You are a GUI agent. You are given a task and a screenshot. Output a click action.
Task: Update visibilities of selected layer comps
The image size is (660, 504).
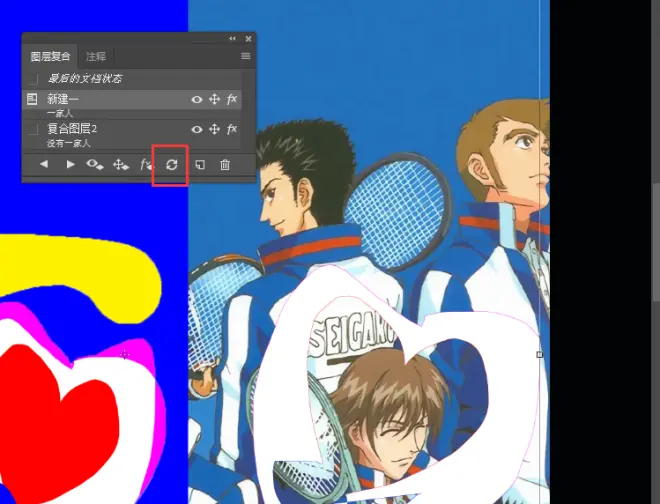click(94, 164)
